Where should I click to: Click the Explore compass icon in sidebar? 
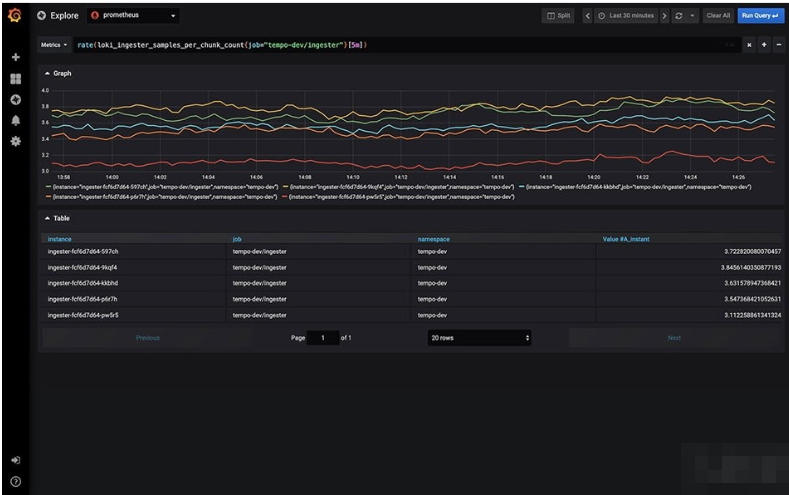click(x=15, y=99)
